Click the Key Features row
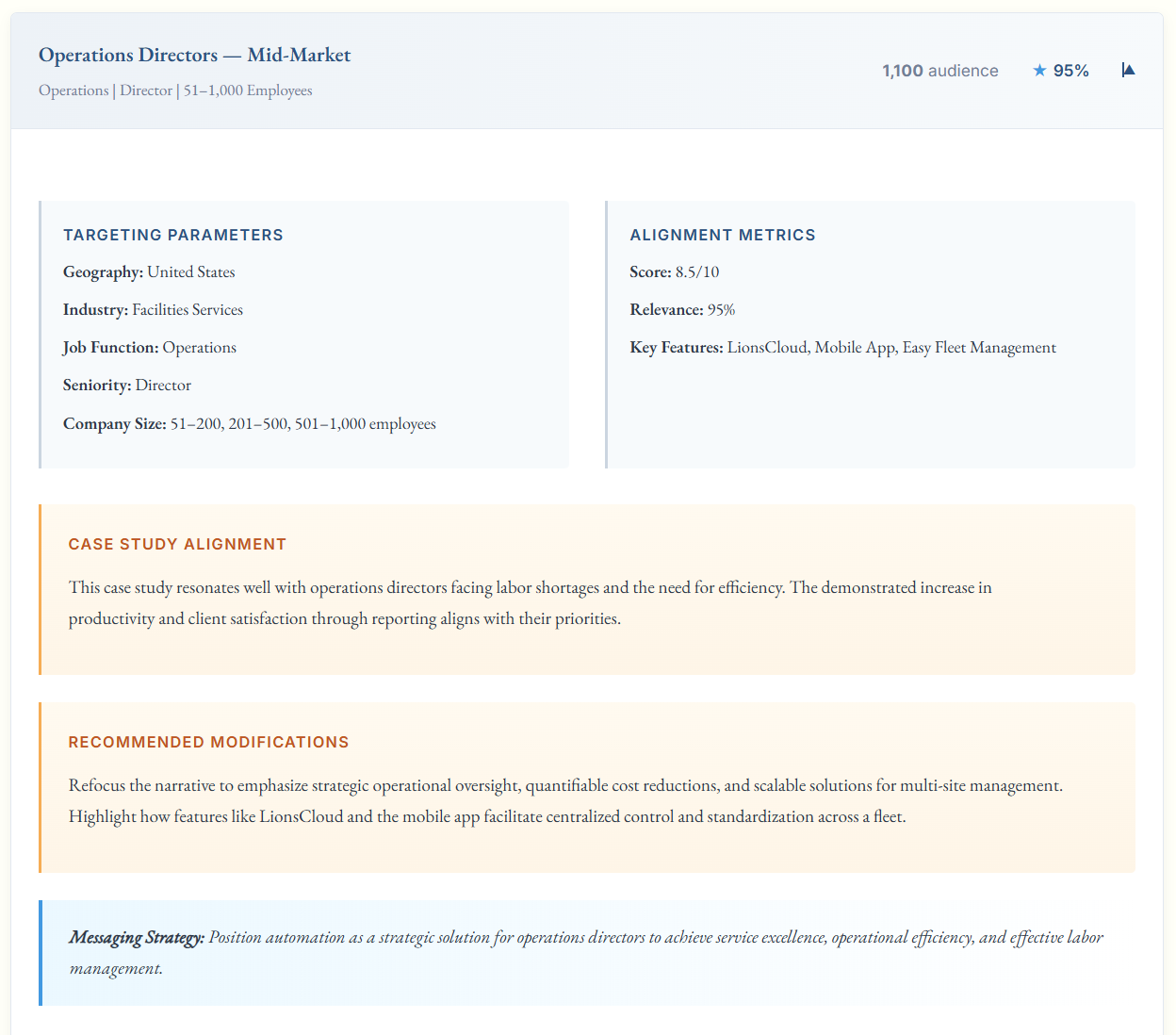 (x=842, y=348)
